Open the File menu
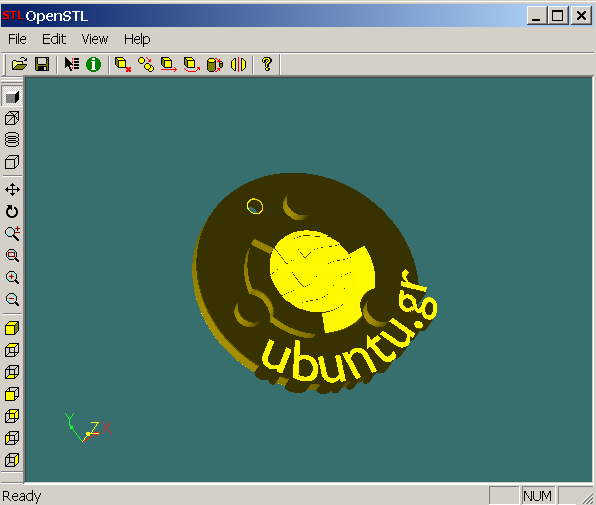This screenshot has width=596, height=505. click(x=17, y=39)
